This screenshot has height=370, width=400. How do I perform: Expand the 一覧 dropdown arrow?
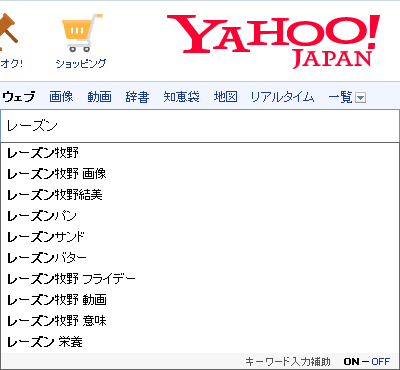(360, 98)
